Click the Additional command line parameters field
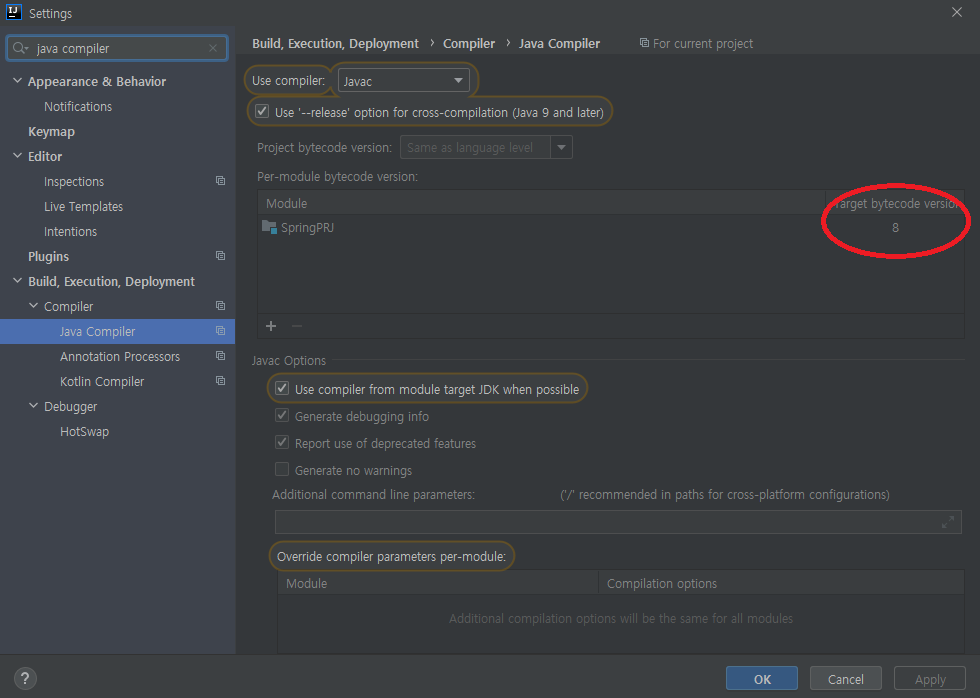This screenshot has height=698, width=980. 618,522
